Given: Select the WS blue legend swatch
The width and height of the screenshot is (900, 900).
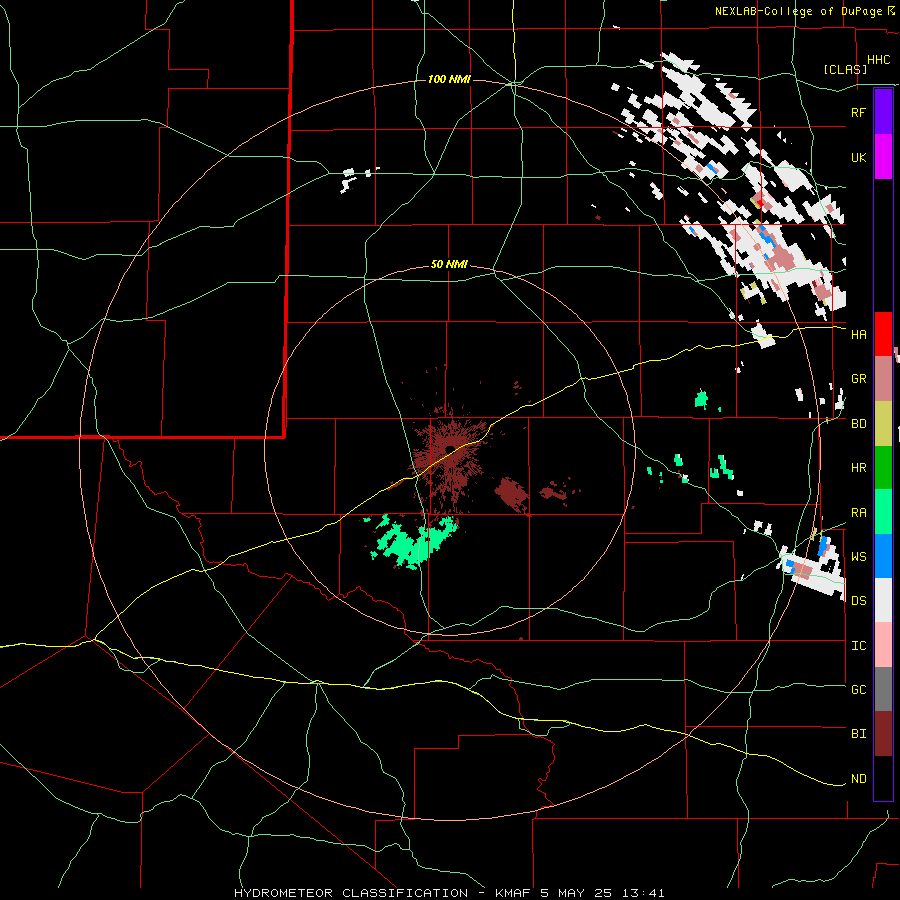Looking at the screenshot, I should [x=883, y=556].
